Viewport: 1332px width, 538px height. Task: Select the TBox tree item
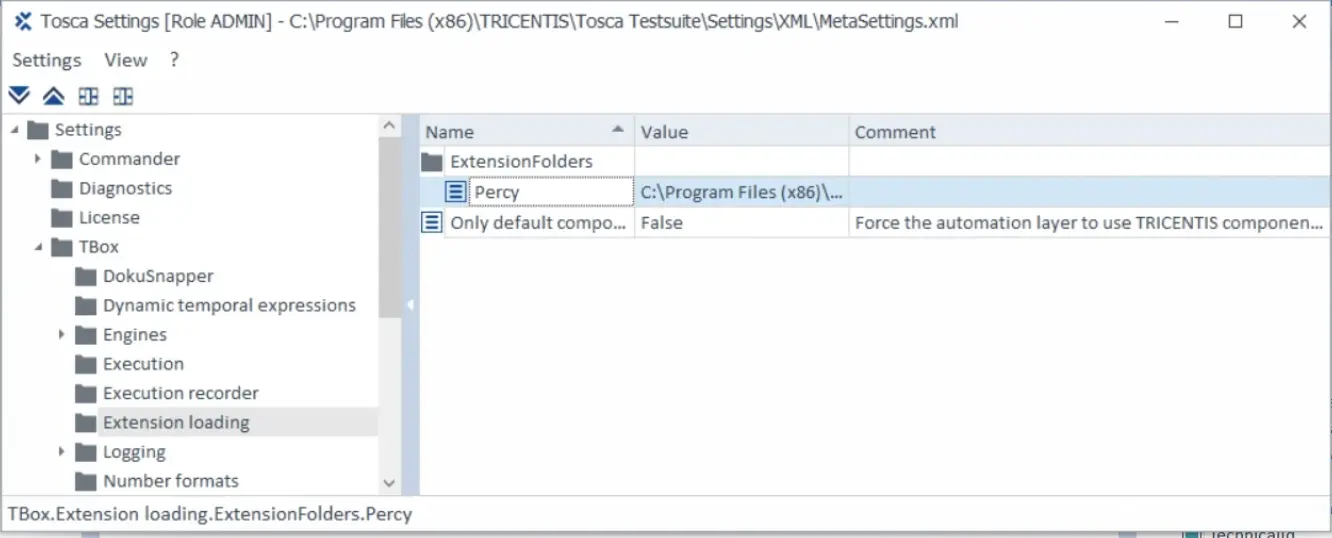click(x=99, y=247)
